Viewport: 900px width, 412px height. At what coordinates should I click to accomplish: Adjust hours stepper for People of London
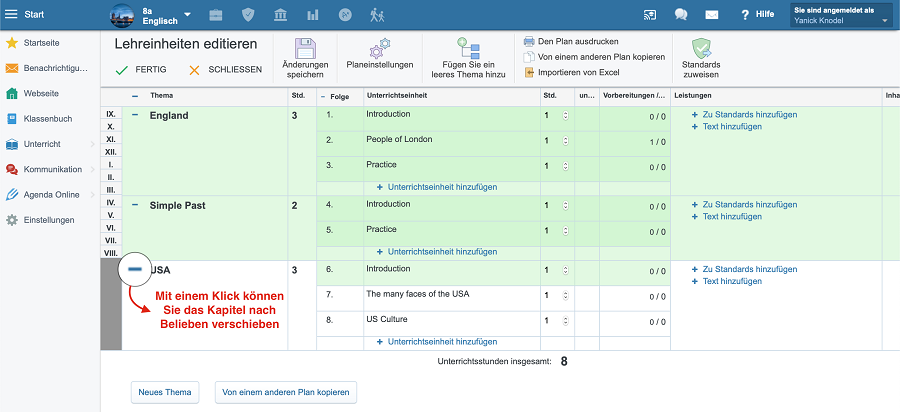point(565,141)
